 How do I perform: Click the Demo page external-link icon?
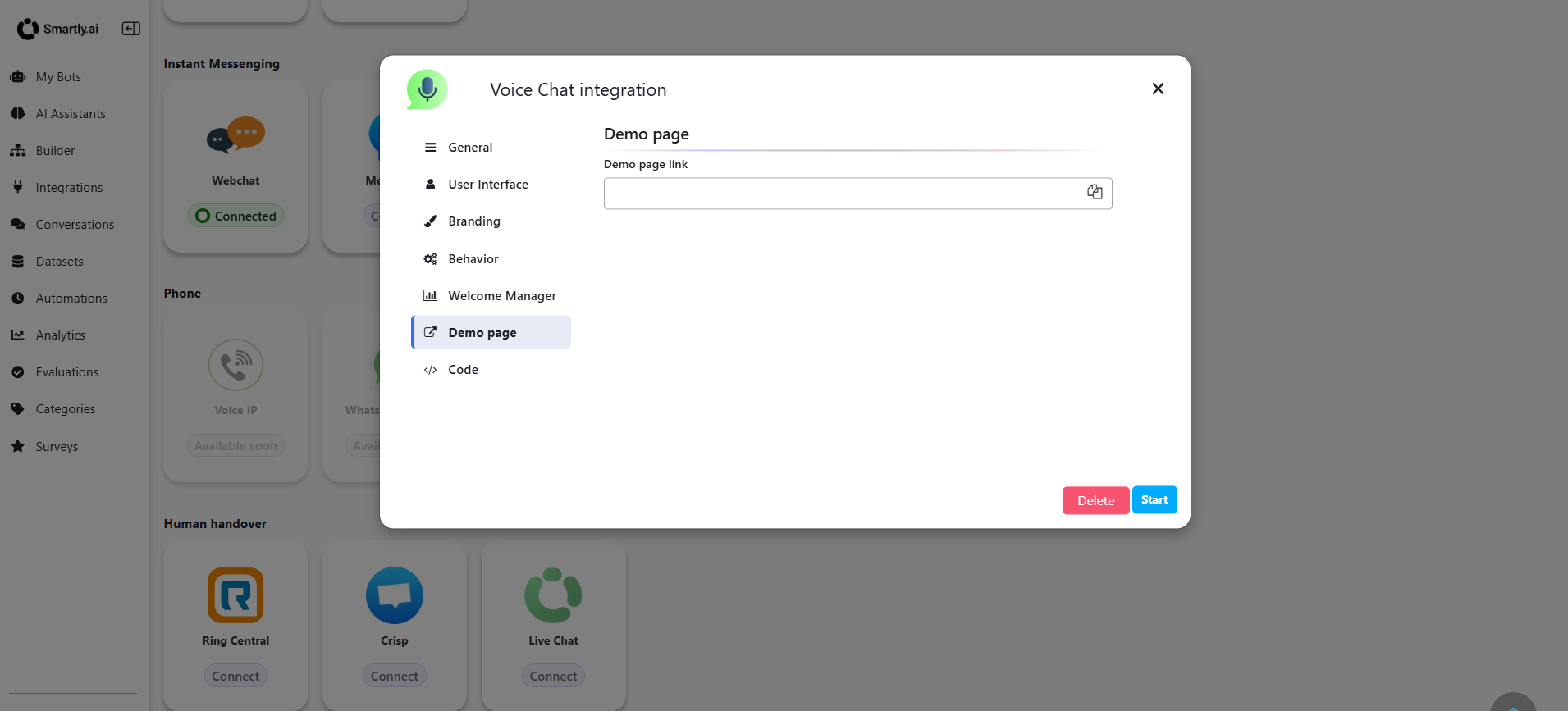click(x=430, y=332)
